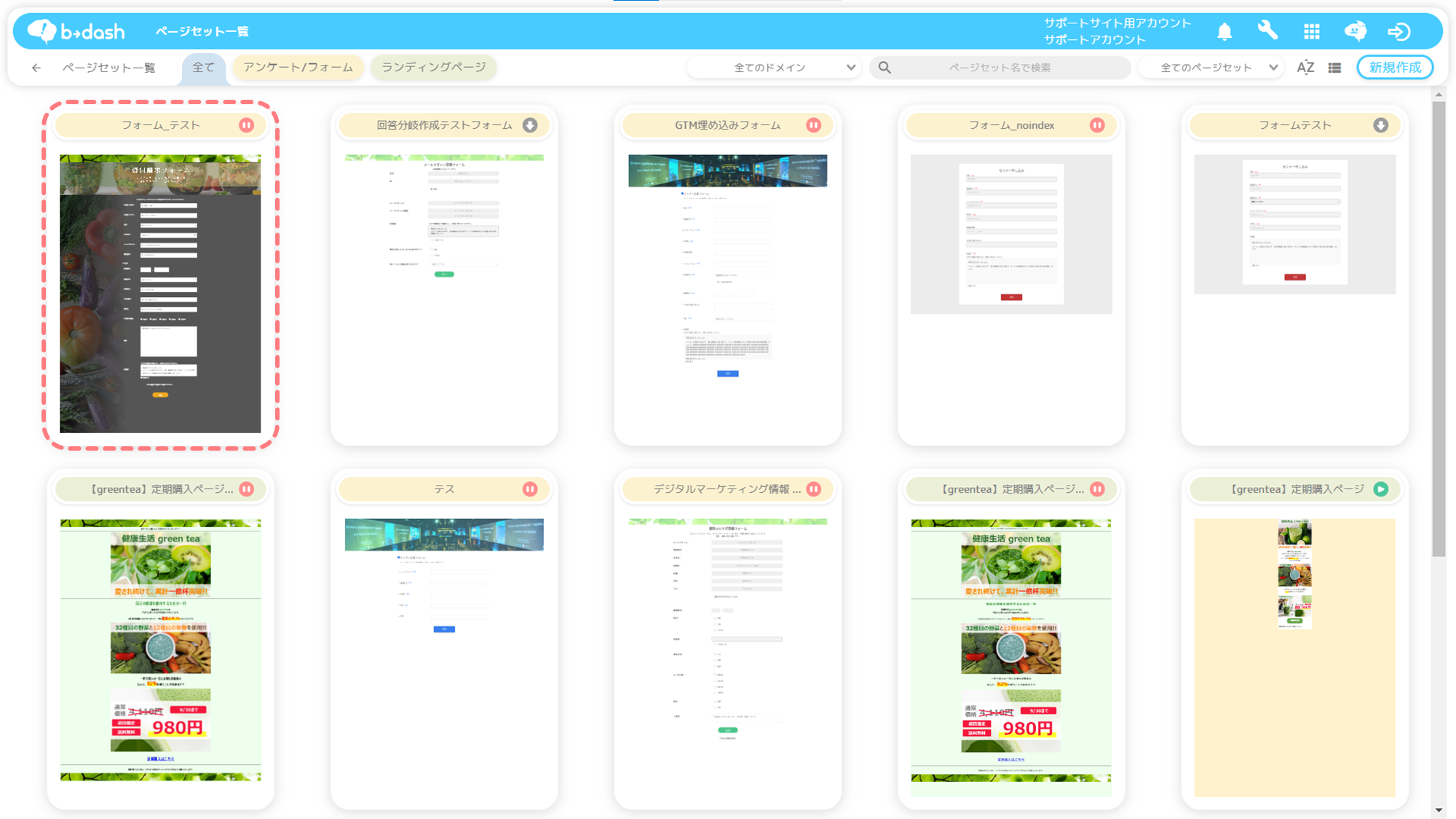Click the AZ sort icon

click(x=1305, y=68)
